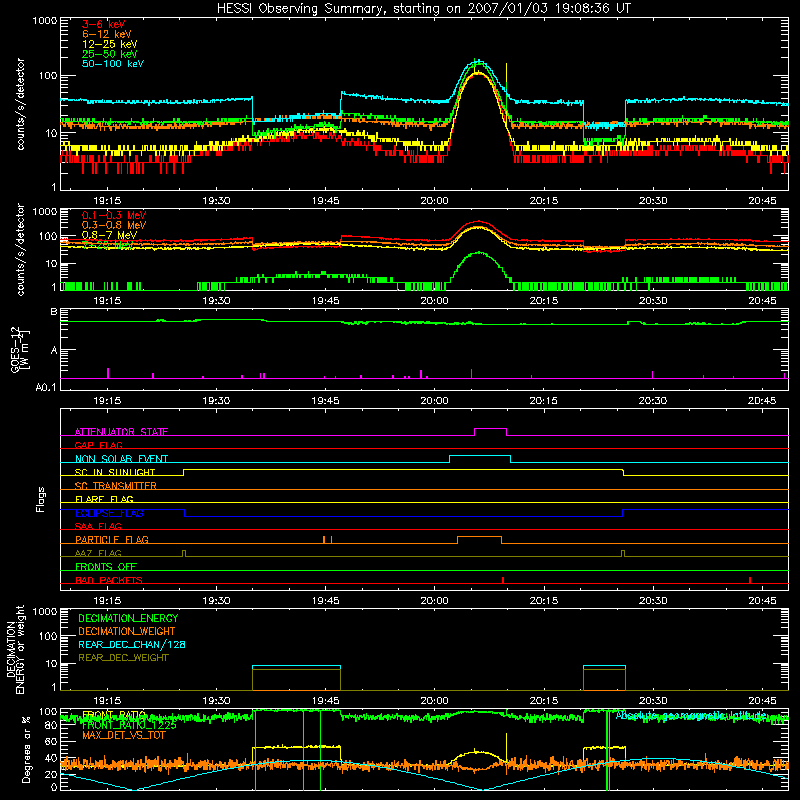Click the AAZ_FLAG label

(98, 553)
